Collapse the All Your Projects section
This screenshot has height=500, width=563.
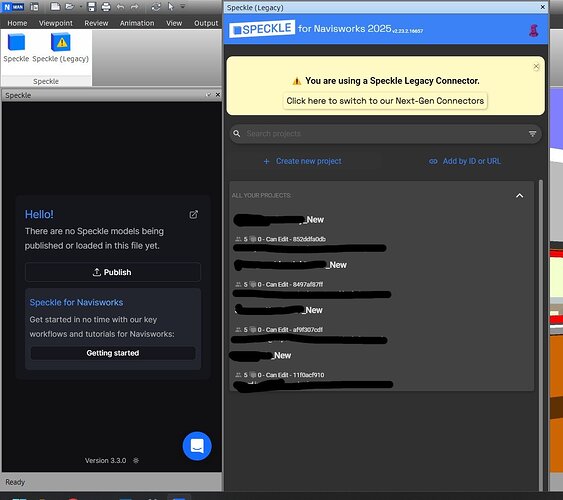519,196
